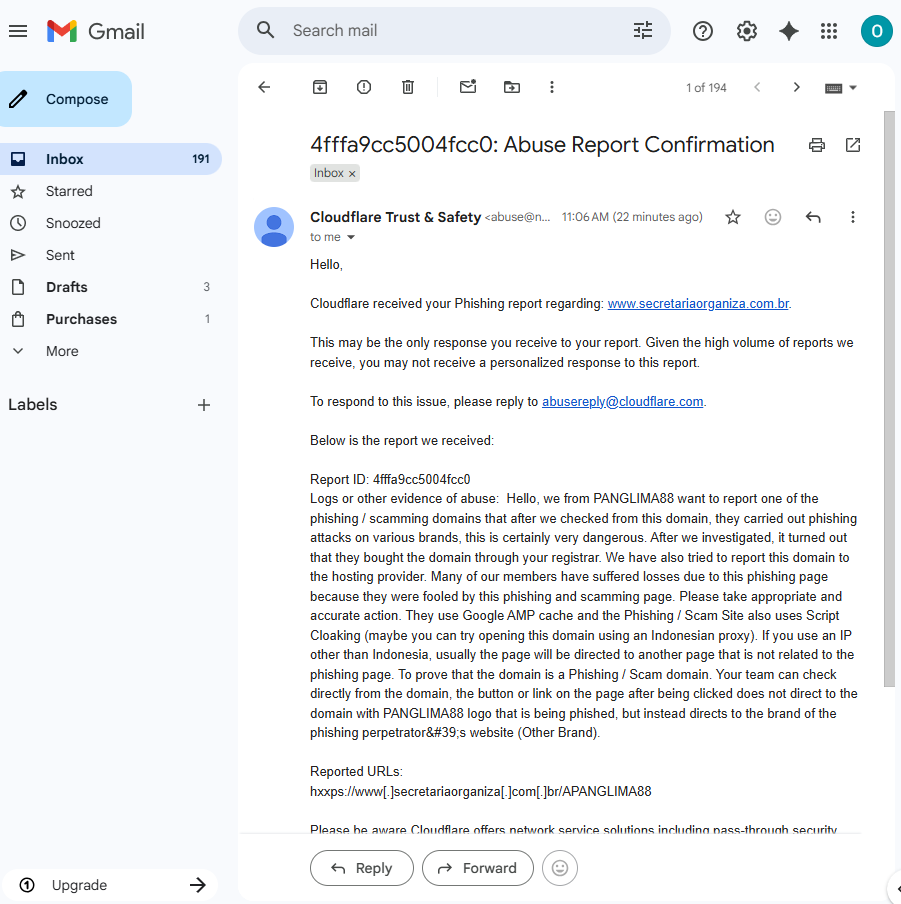Open the www.secretariaorganiza.com.br link

click(x=698, y=303)
